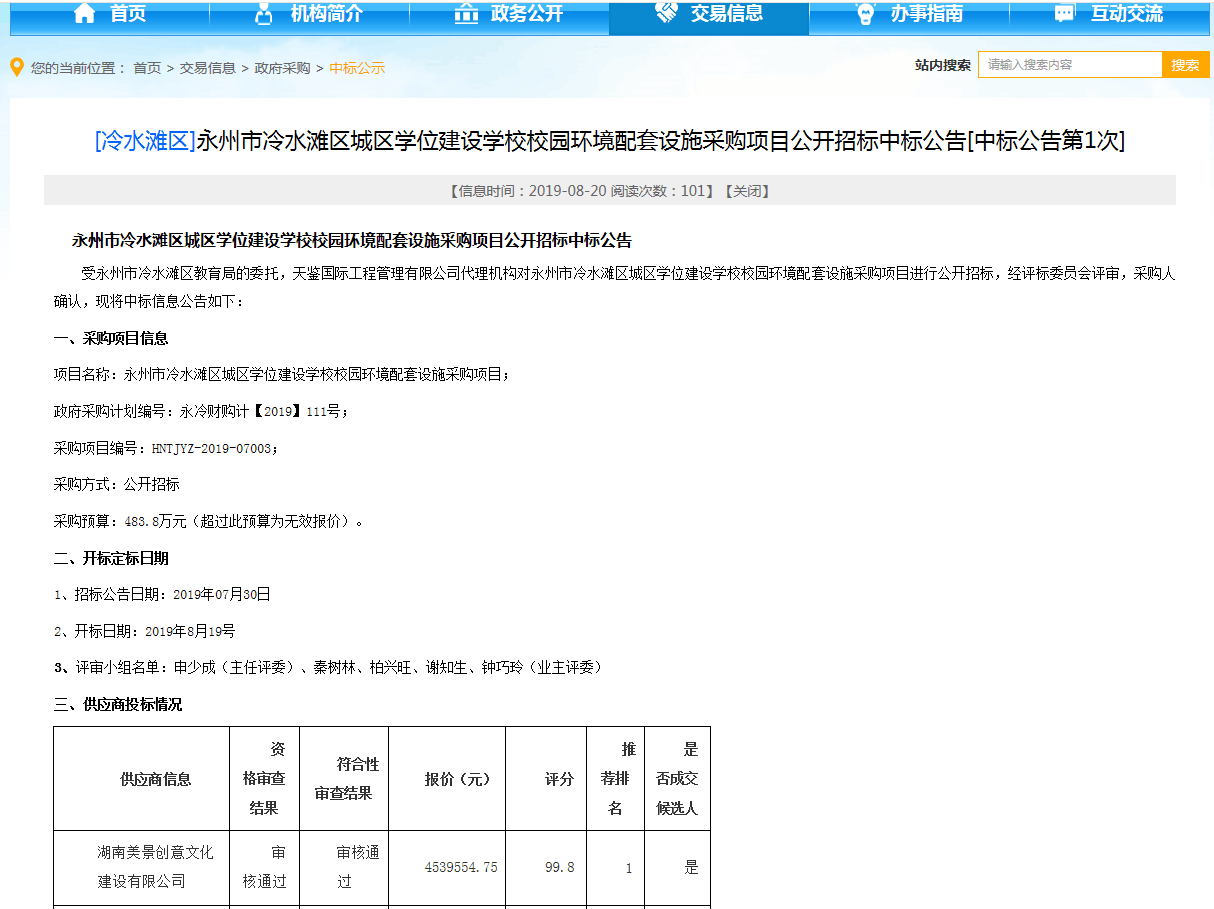
Task: Click 交易信息 breadcrumb link
Action: click(x=208, y=68)
